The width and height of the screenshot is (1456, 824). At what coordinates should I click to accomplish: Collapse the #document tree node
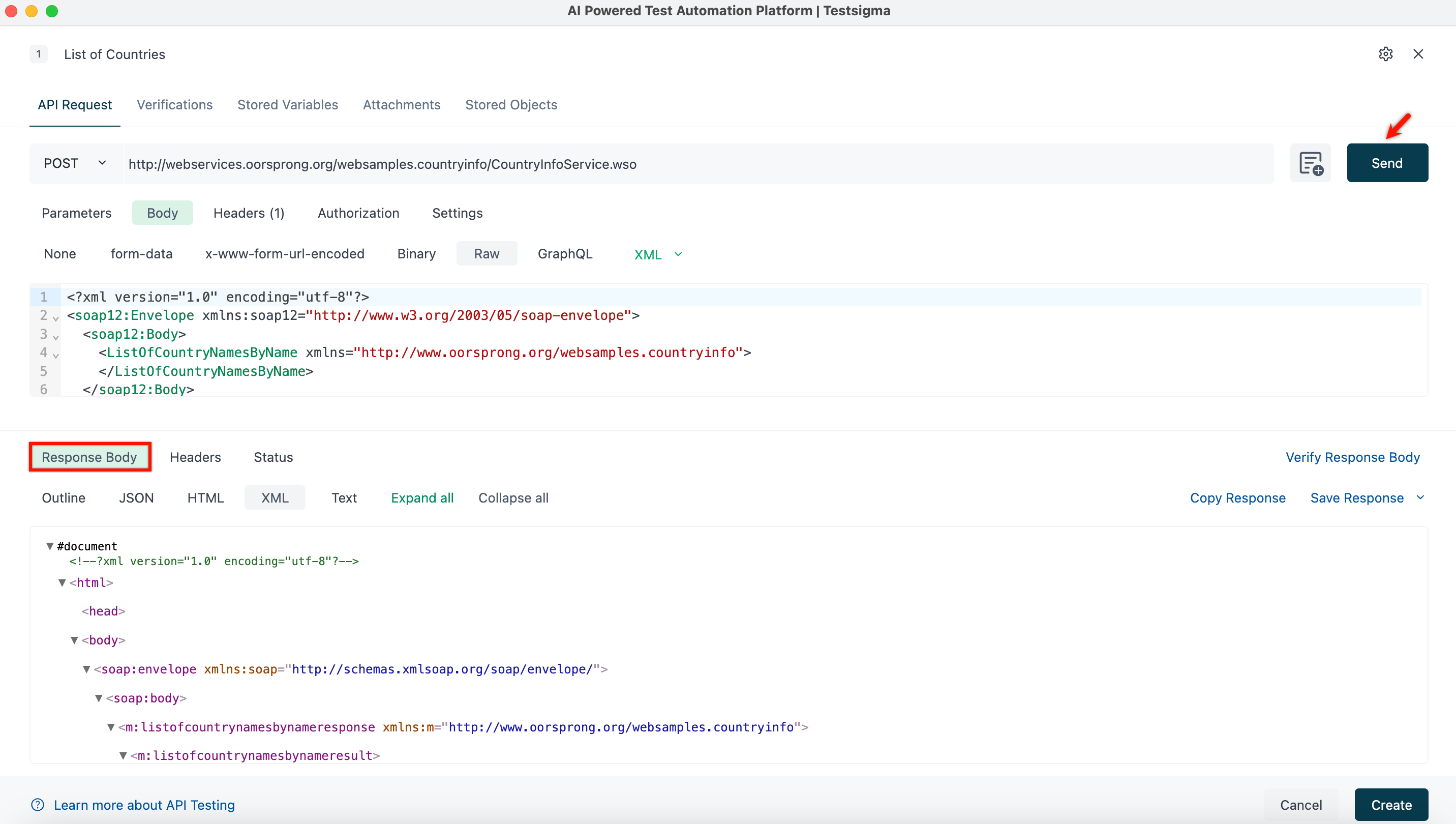coord(50,546)
